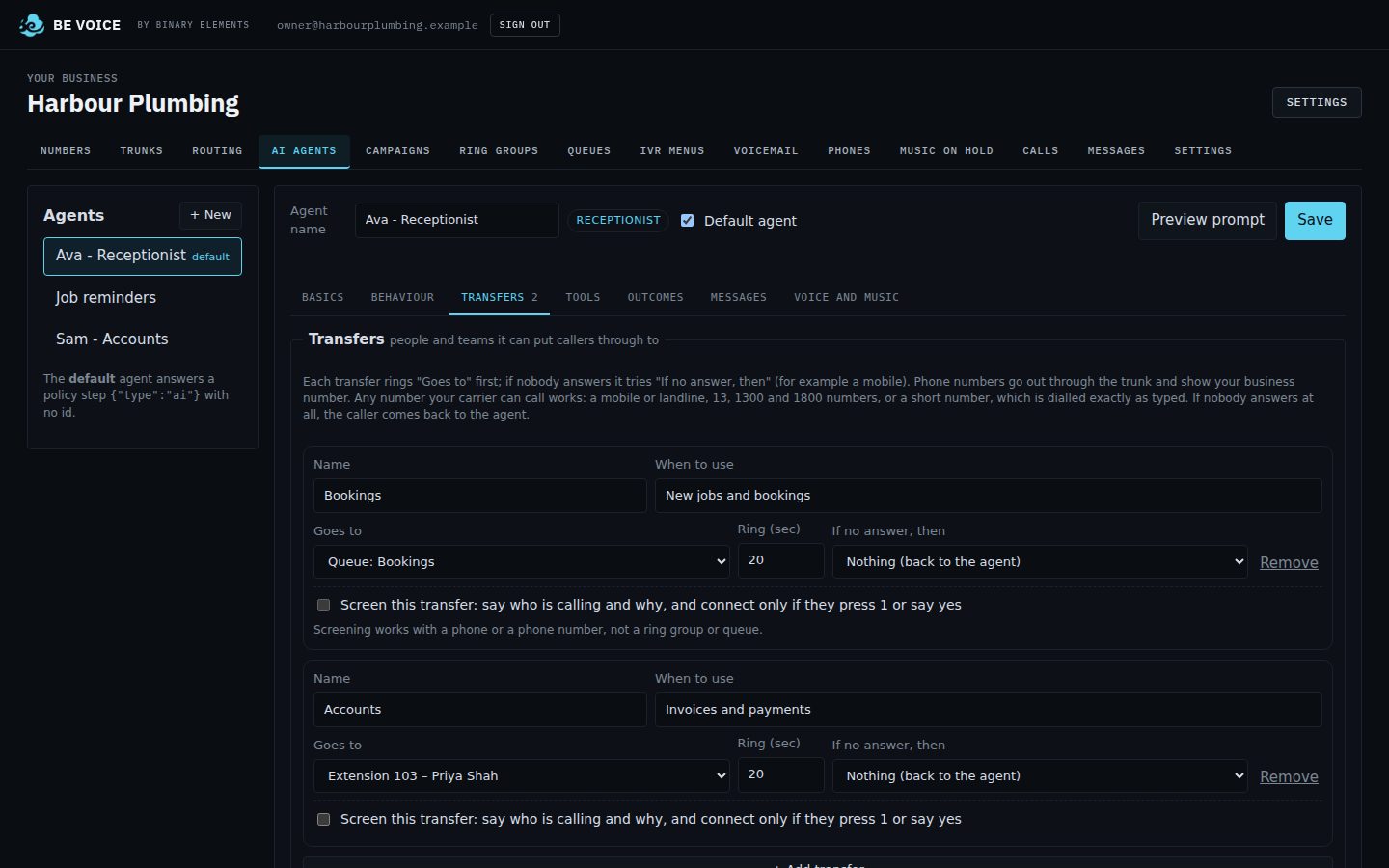Open the IVR Menus tab

[x=672, y=151]
